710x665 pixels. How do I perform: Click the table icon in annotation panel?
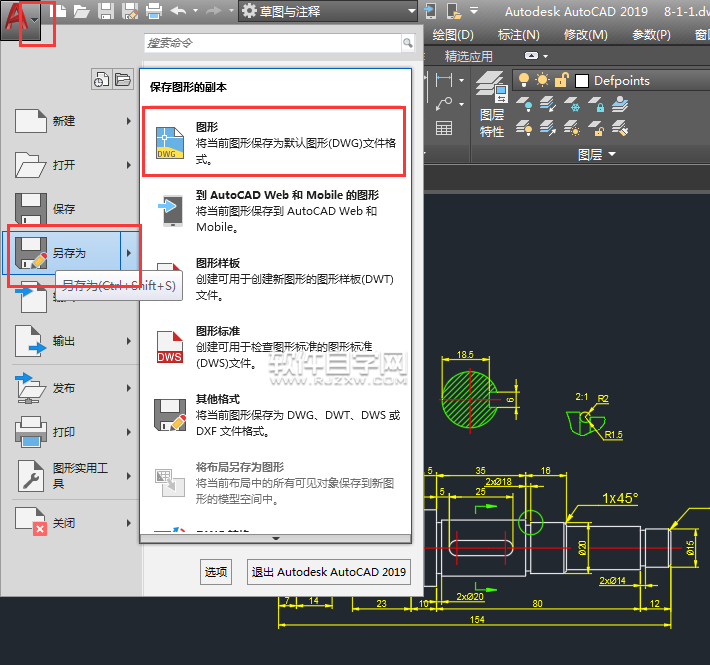445,126
